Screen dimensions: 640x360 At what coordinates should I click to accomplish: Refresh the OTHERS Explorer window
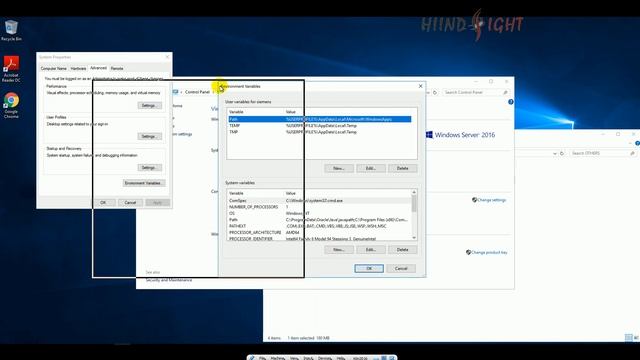[562, 153]
